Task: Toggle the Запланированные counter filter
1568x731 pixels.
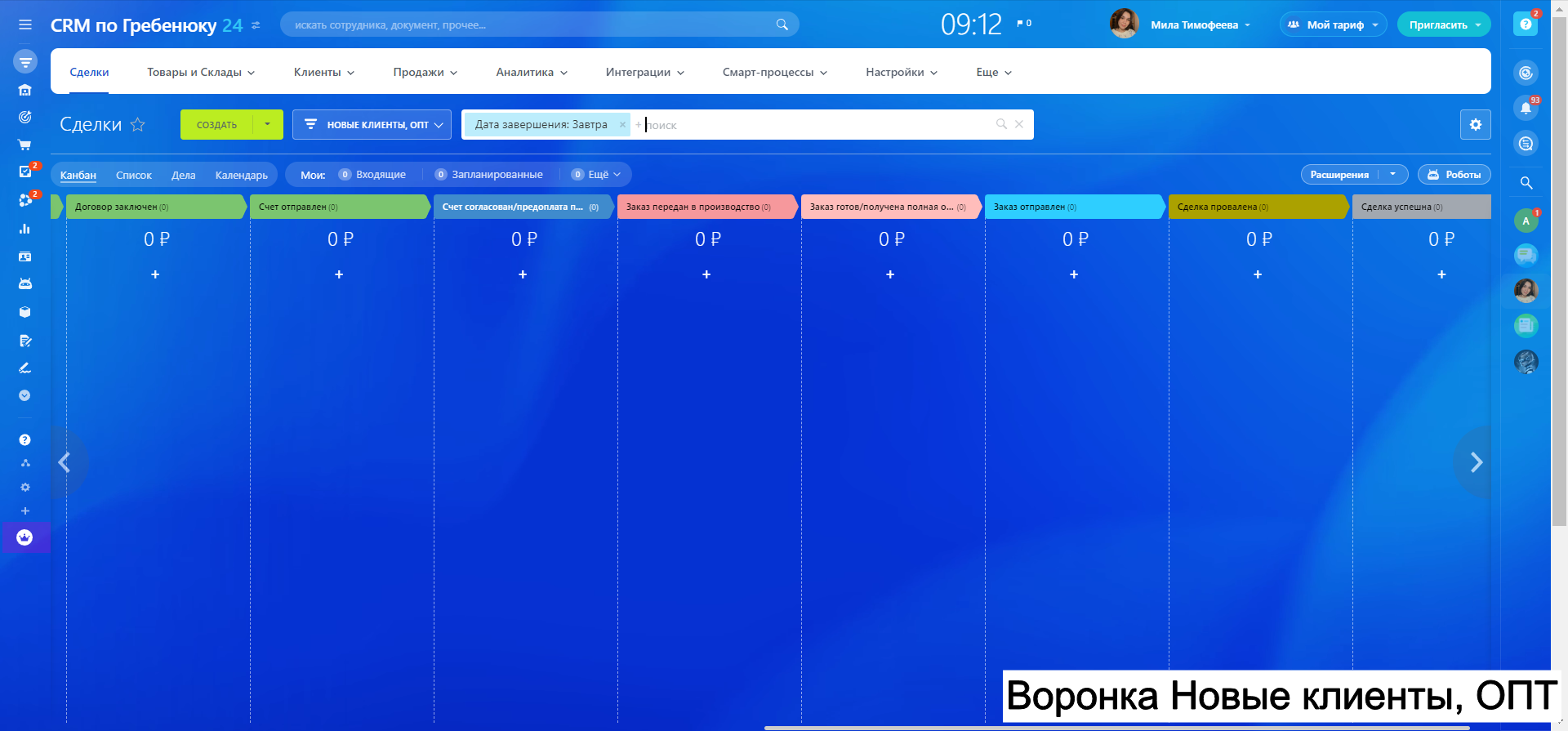Action: (489, 174)
